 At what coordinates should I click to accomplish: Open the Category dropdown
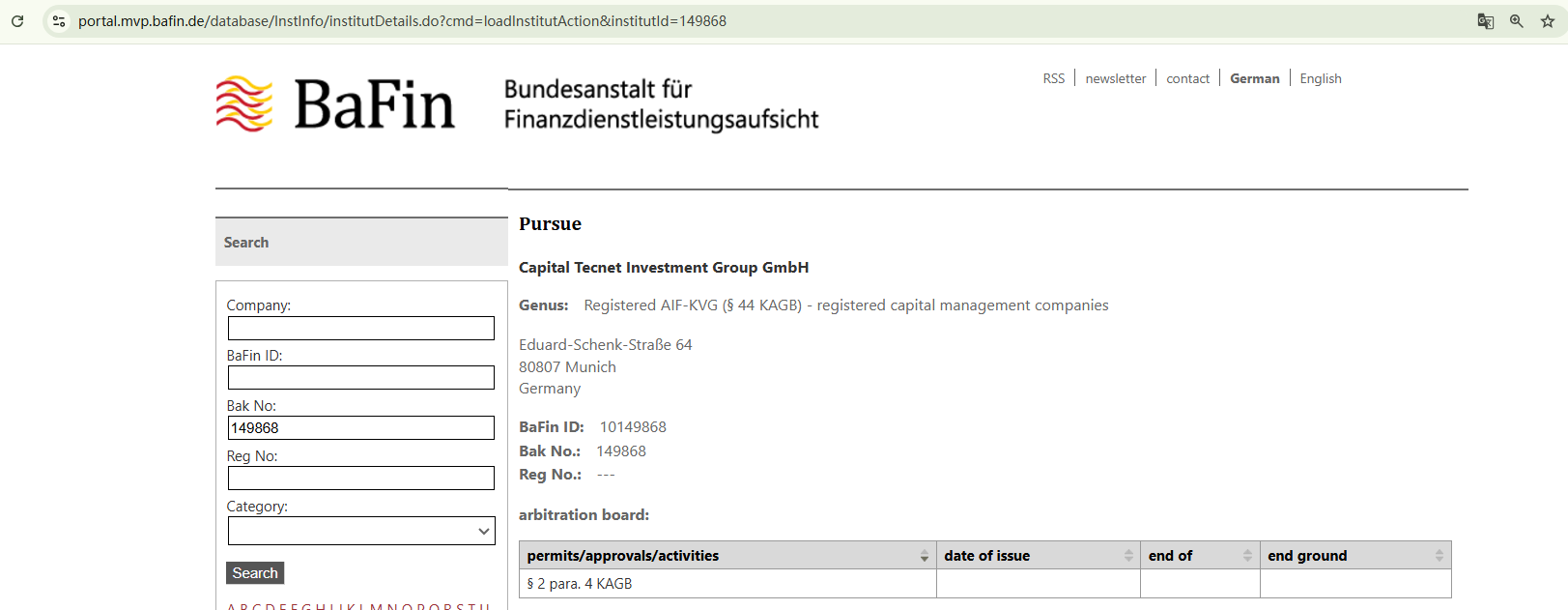click(x=361, y=531)
